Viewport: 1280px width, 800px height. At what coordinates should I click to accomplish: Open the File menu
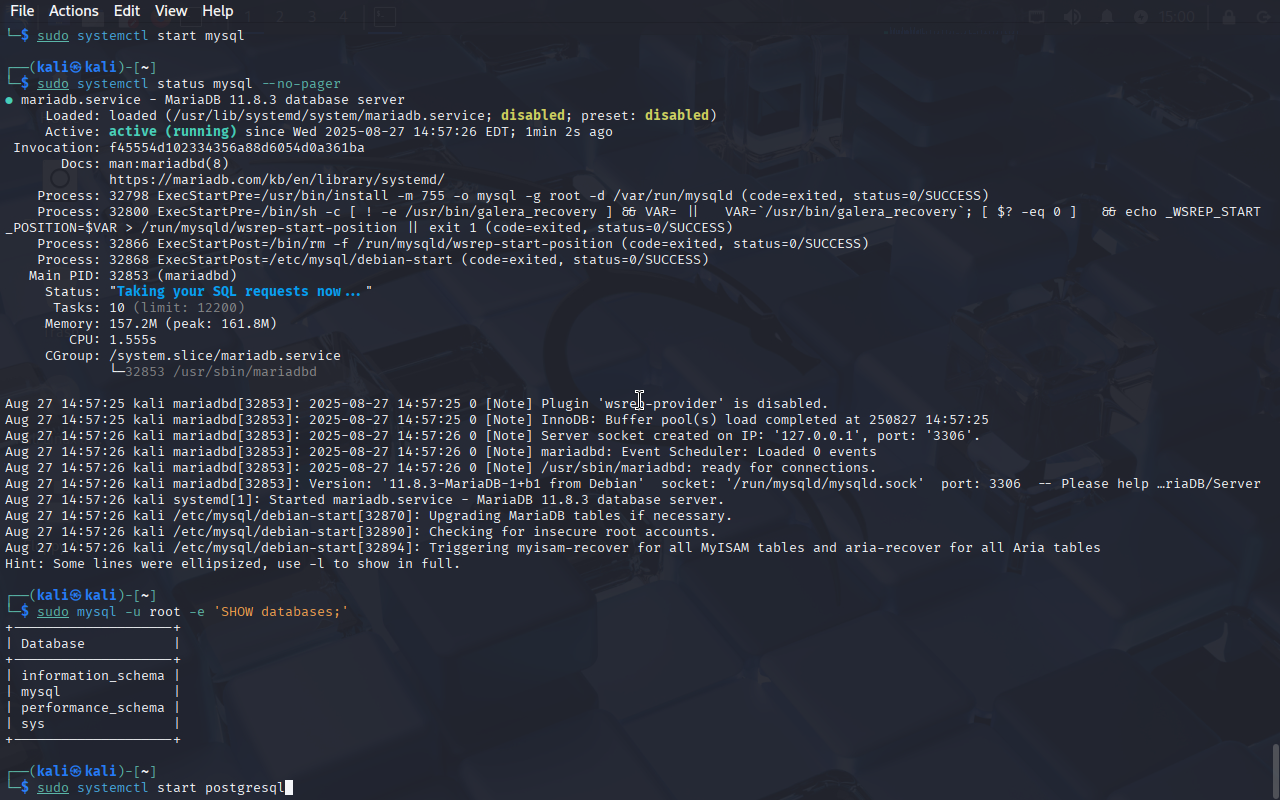(x=22, y=11)
